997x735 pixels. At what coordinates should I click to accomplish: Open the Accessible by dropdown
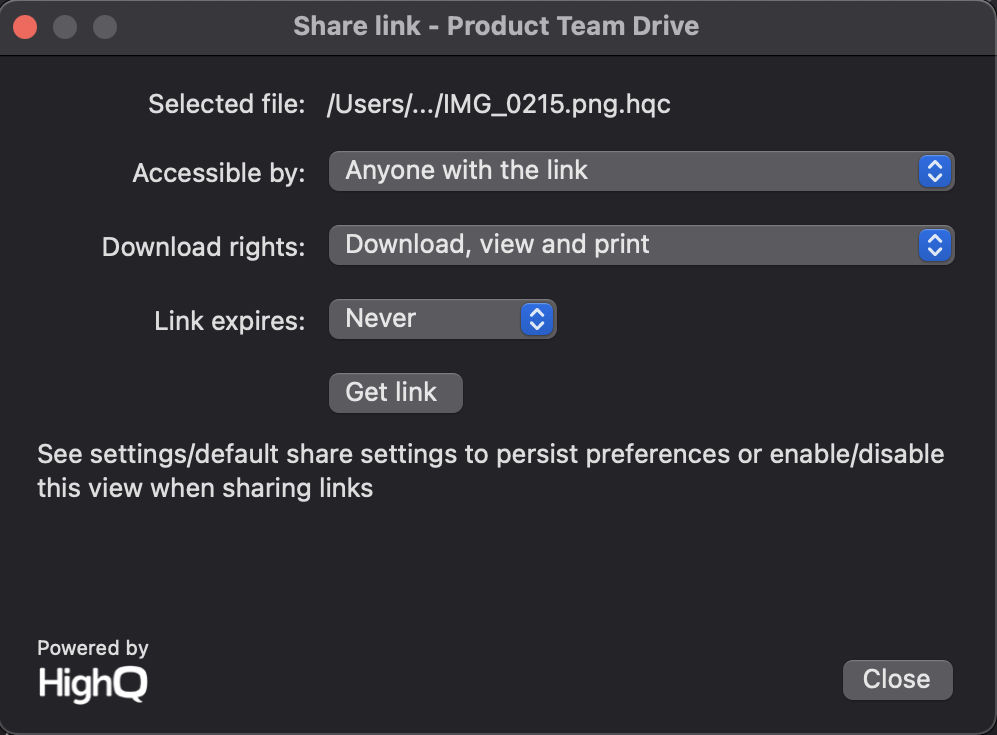coord(641,171)
